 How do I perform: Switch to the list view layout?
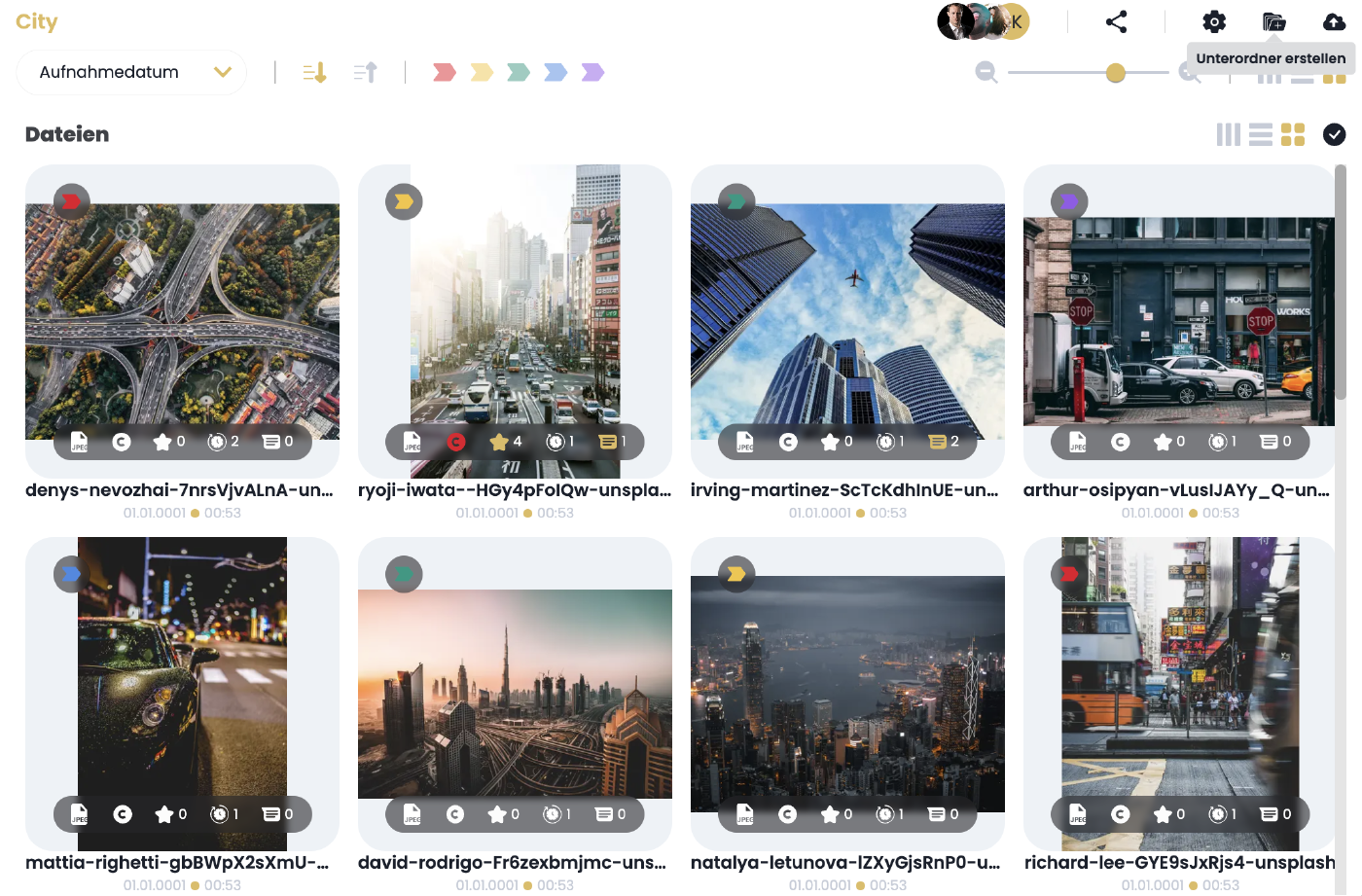[x=1260, y=134]
